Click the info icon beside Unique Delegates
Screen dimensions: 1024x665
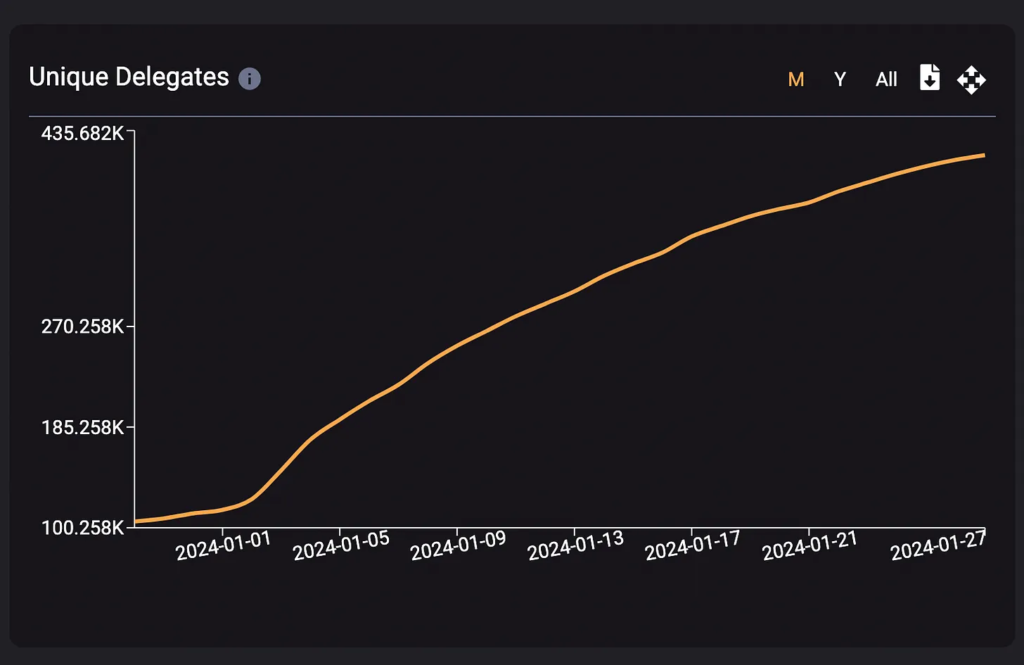(250, 78)
